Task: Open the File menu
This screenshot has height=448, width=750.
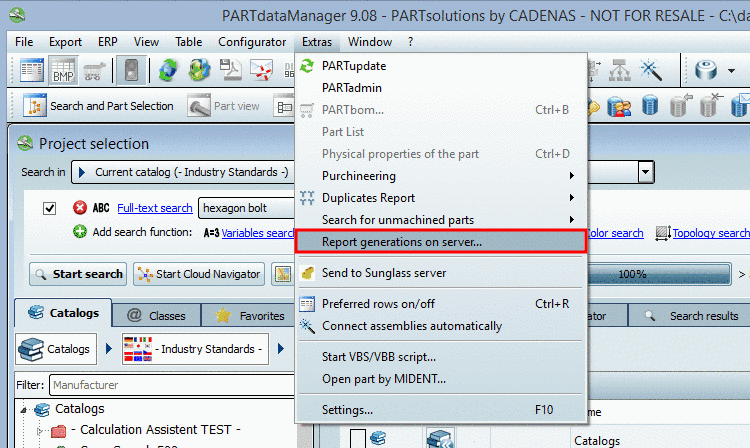Action: coord(24,42)
